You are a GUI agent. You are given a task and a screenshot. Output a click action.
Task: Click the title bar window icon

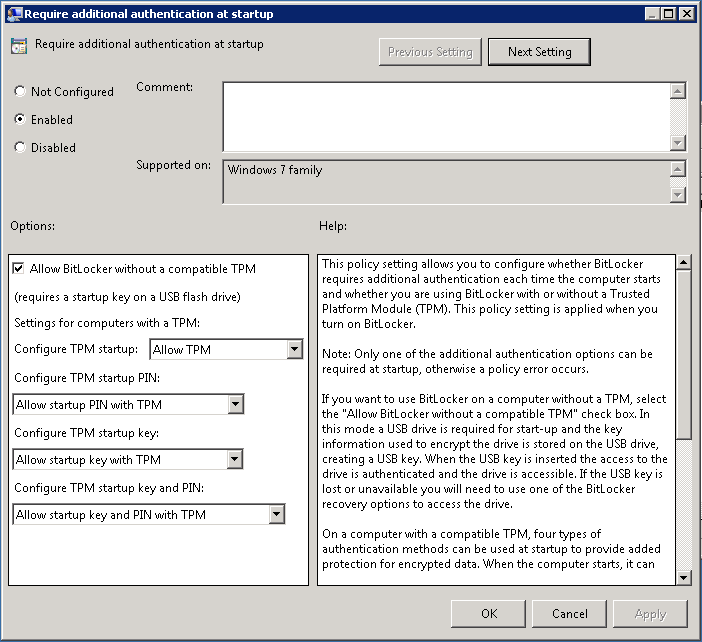click(14, 14)
